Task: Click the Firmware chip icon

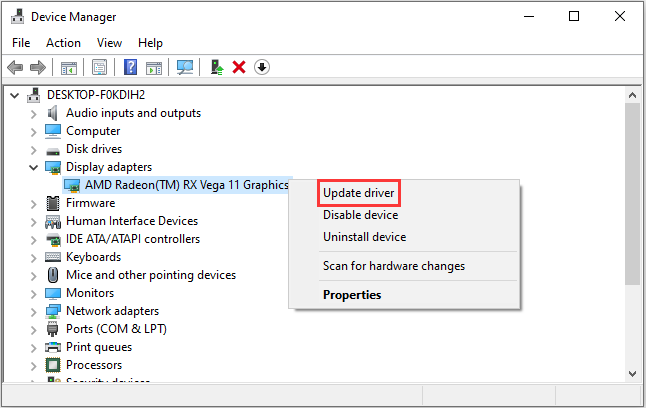Action: click(x=53, y=203)
